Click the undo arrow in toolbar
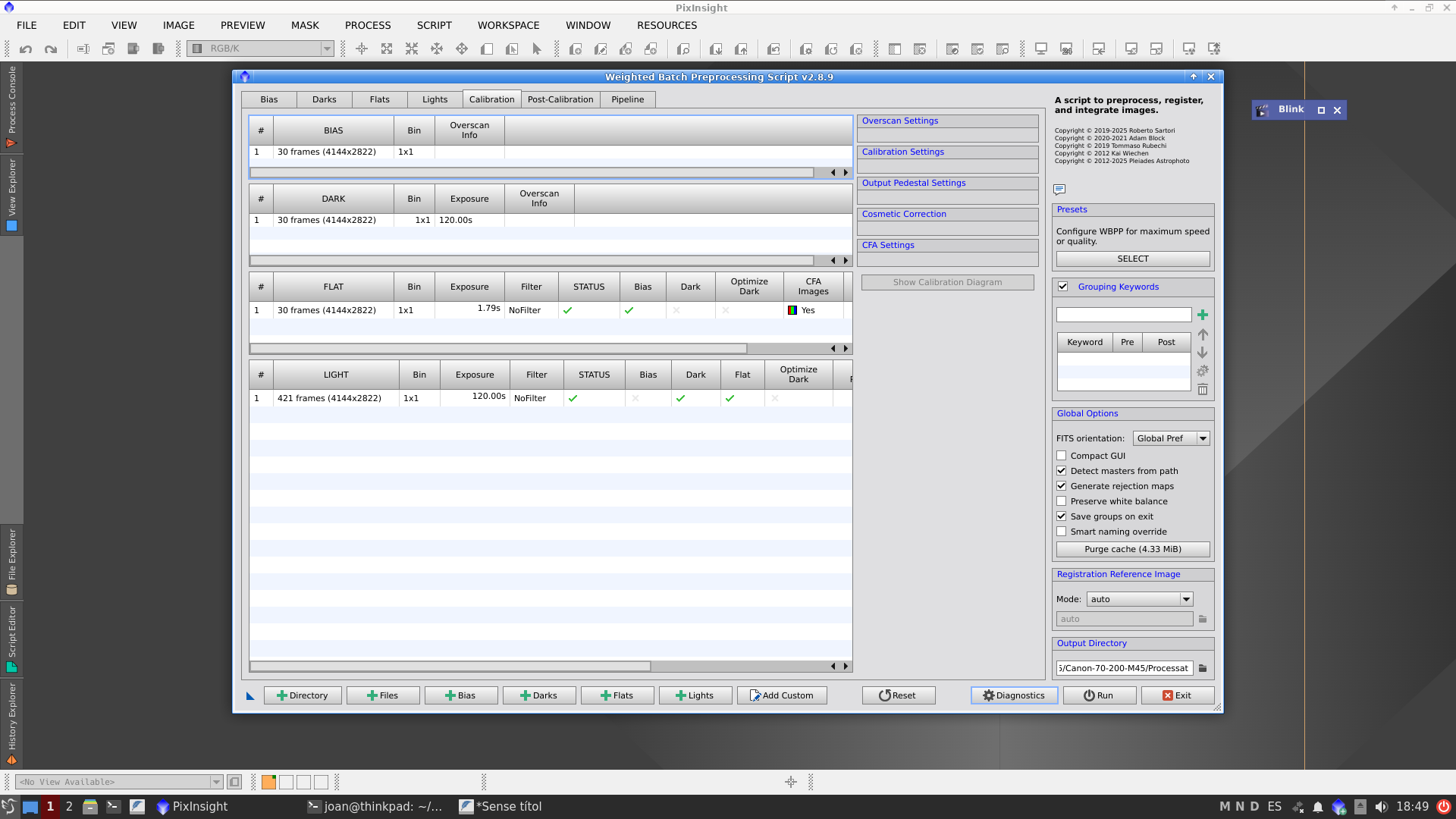Screen dimensions: 1456x819 [26, 49]
